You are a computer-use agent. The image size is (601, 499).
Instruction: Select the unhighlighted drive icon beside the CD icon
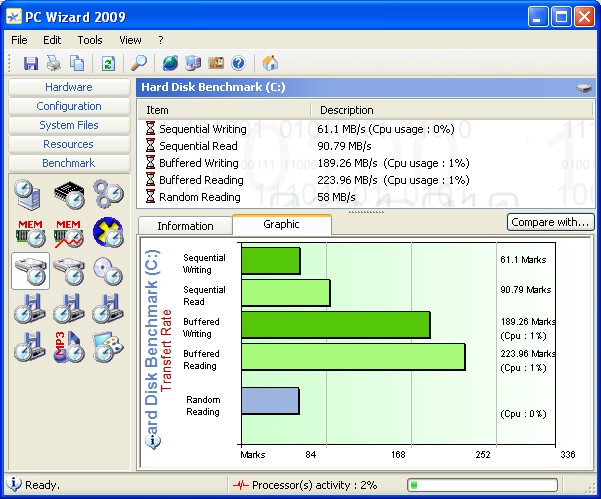point(69,271)
